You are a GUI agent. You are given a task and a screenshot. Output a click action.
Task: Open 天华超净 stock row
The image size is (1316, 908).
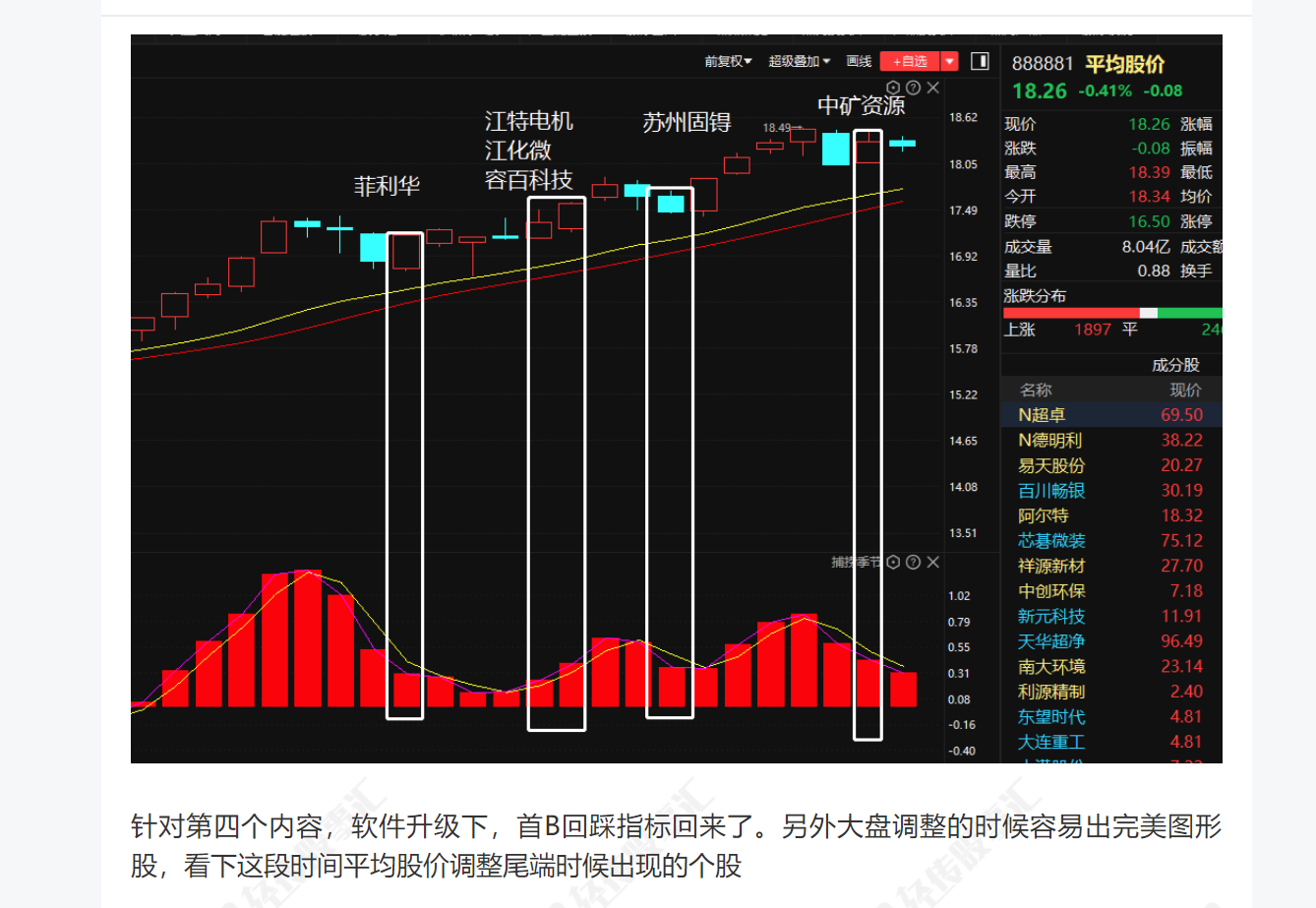click(1111, 641)
